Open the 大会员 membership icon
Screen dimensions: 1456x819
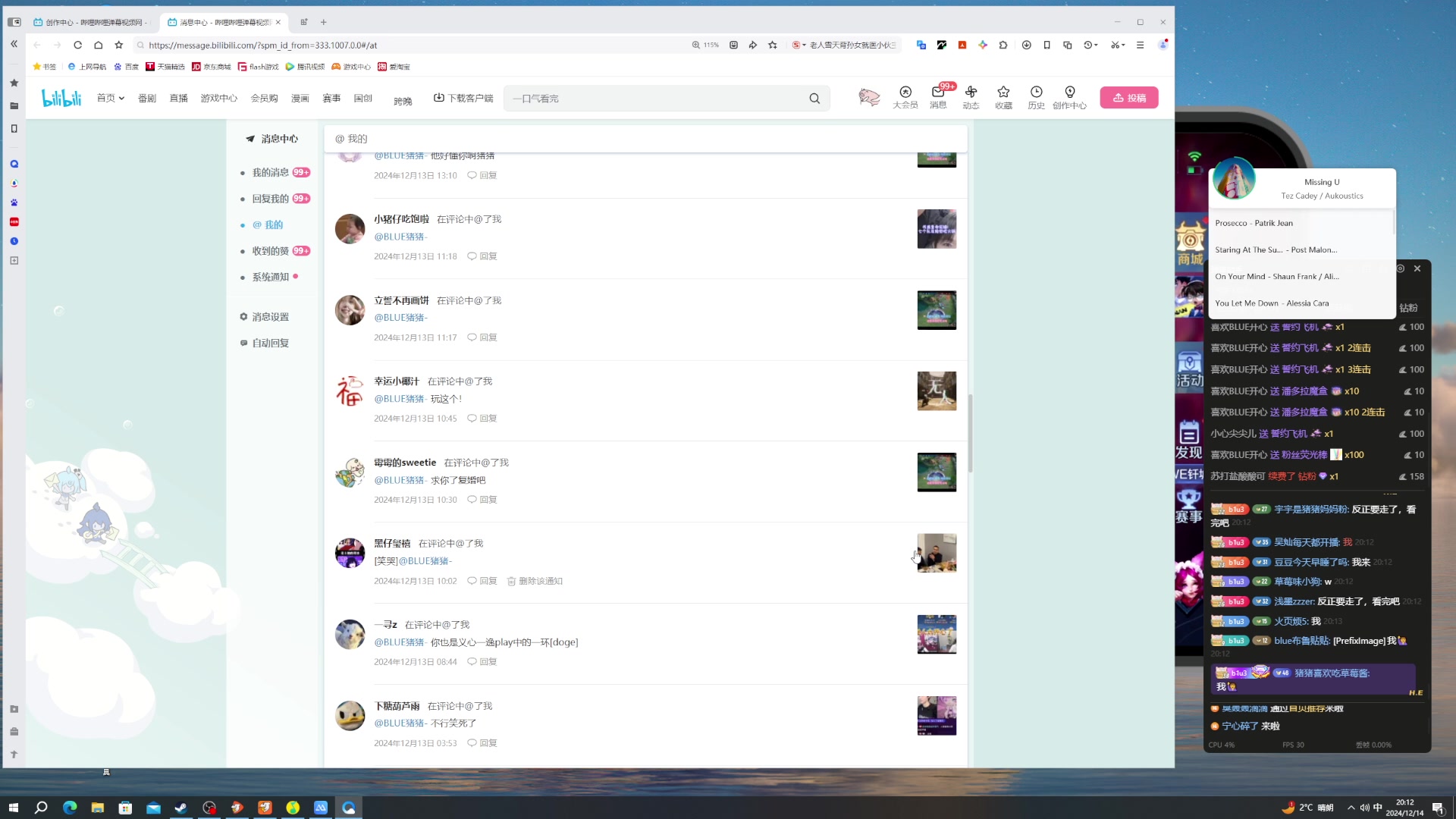(905, 97)
